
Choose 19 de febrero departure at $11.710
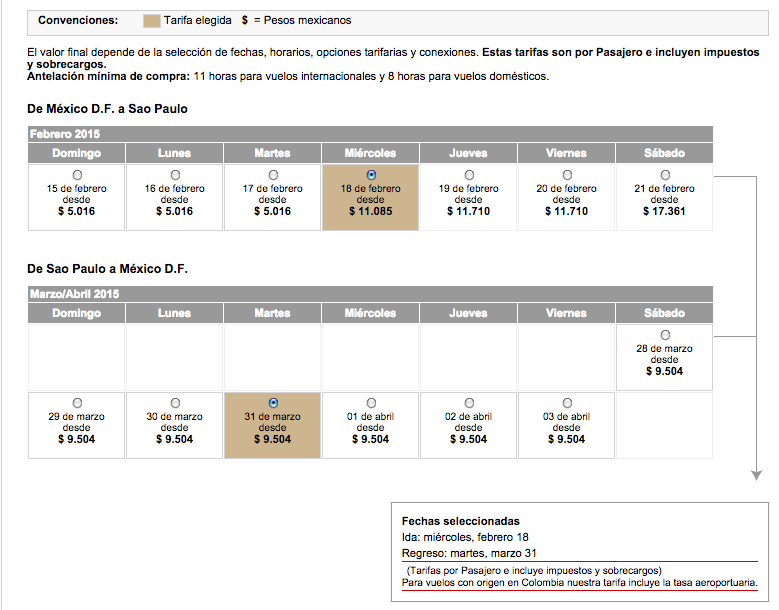pos(469,175)
